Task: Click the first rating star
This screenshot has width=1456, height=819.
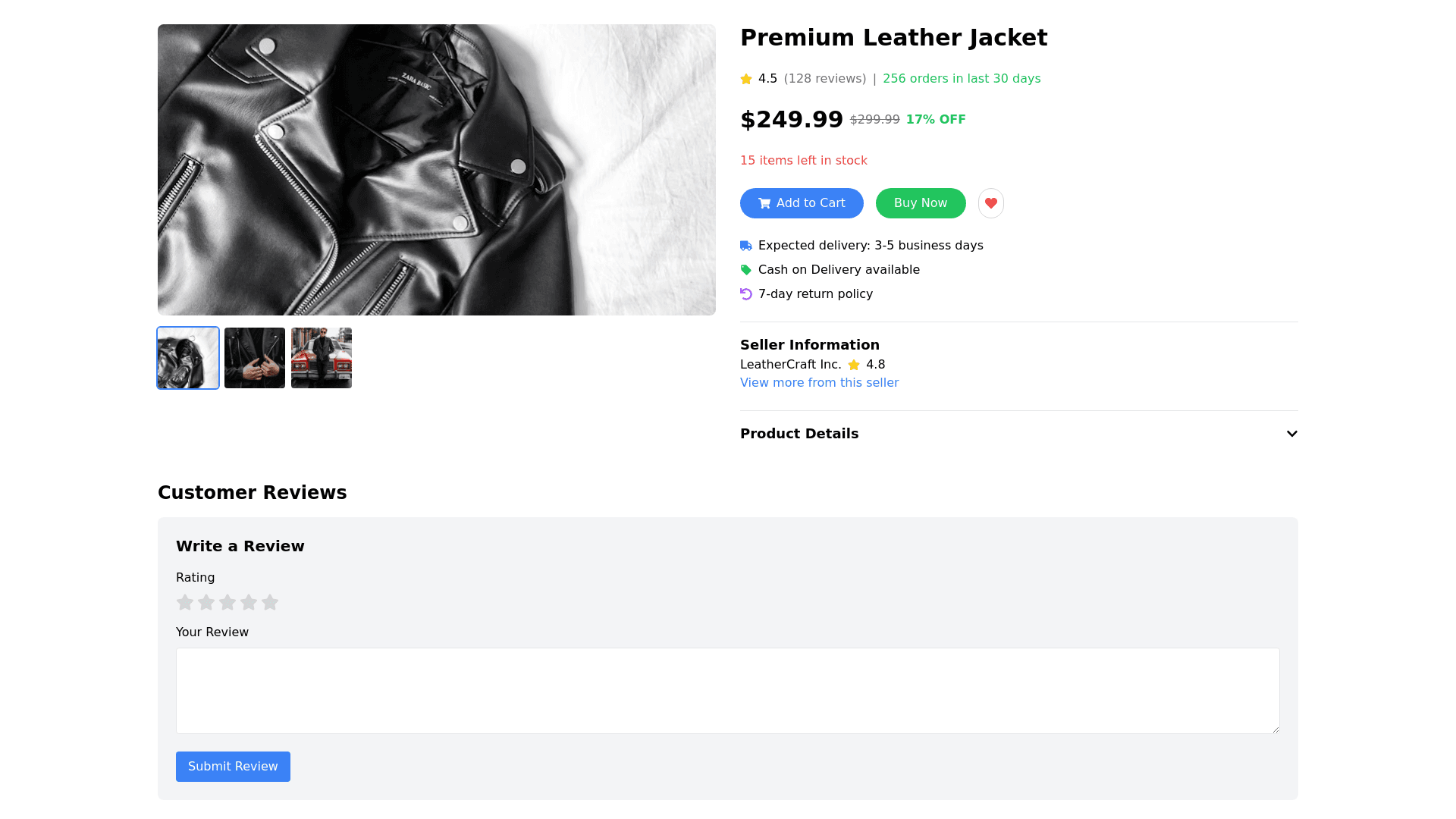Action: 185,602
